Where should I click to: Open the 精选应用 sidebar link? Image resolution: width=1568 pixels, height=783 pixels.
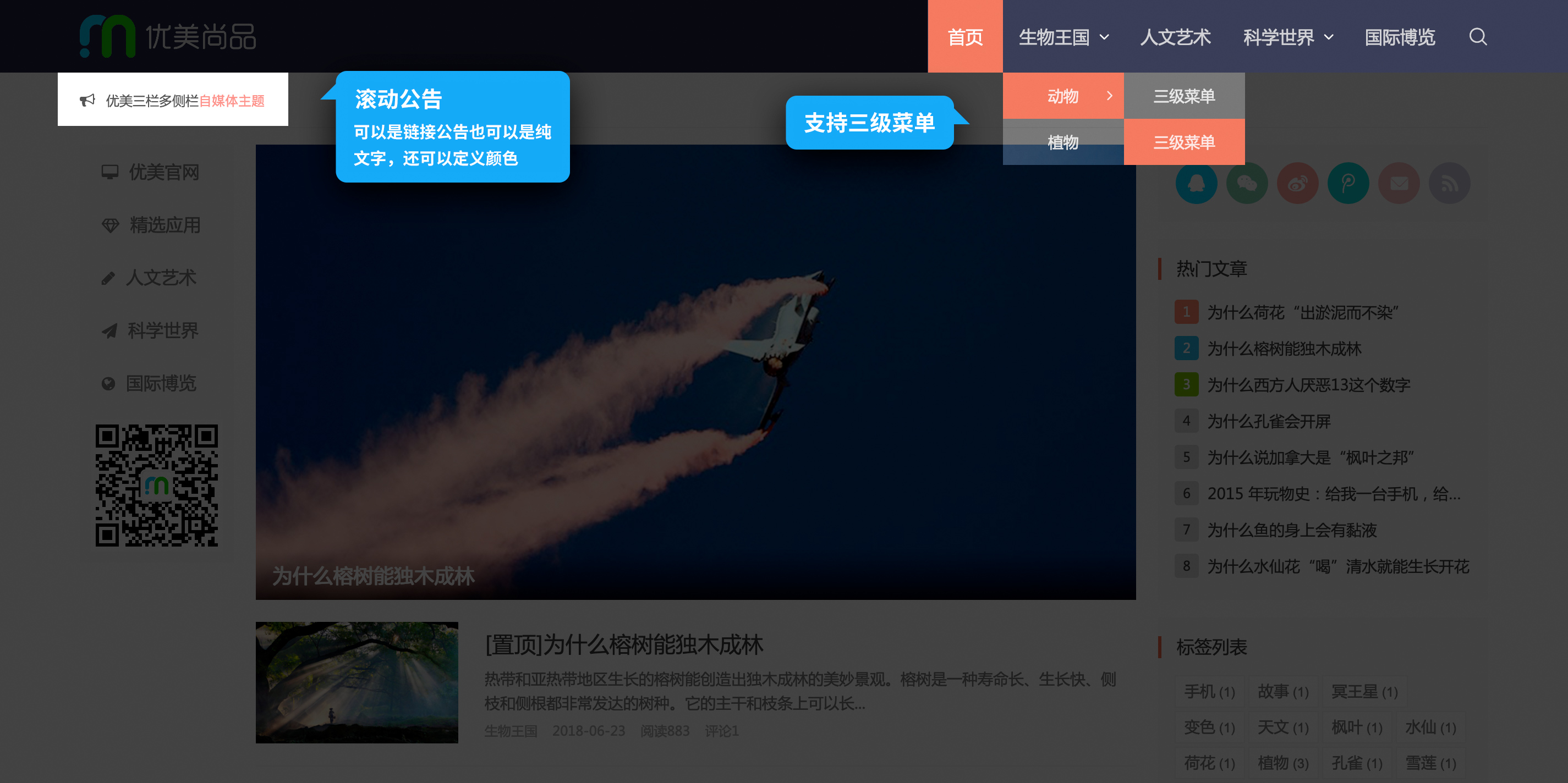click(165, 225)
